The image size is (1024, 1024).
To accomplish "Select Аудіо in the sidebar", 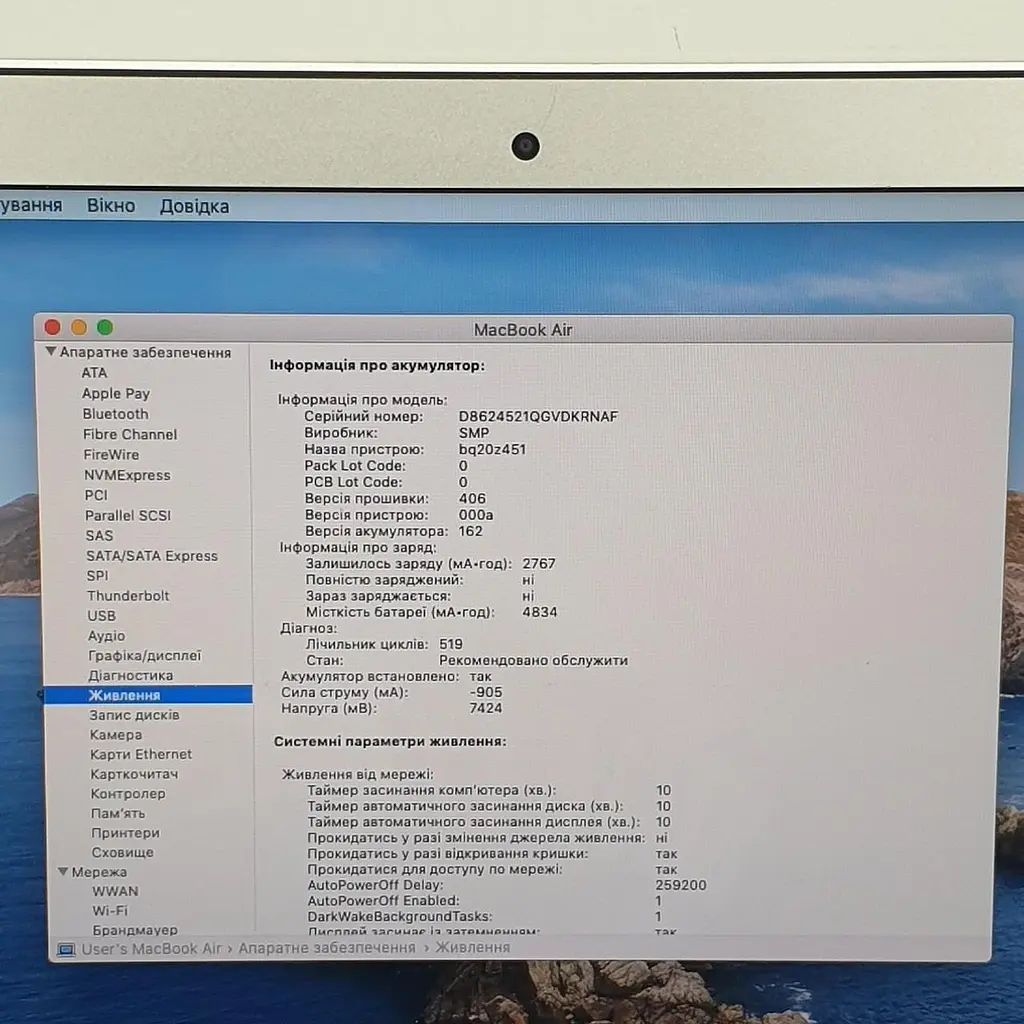I will [106, 635].
